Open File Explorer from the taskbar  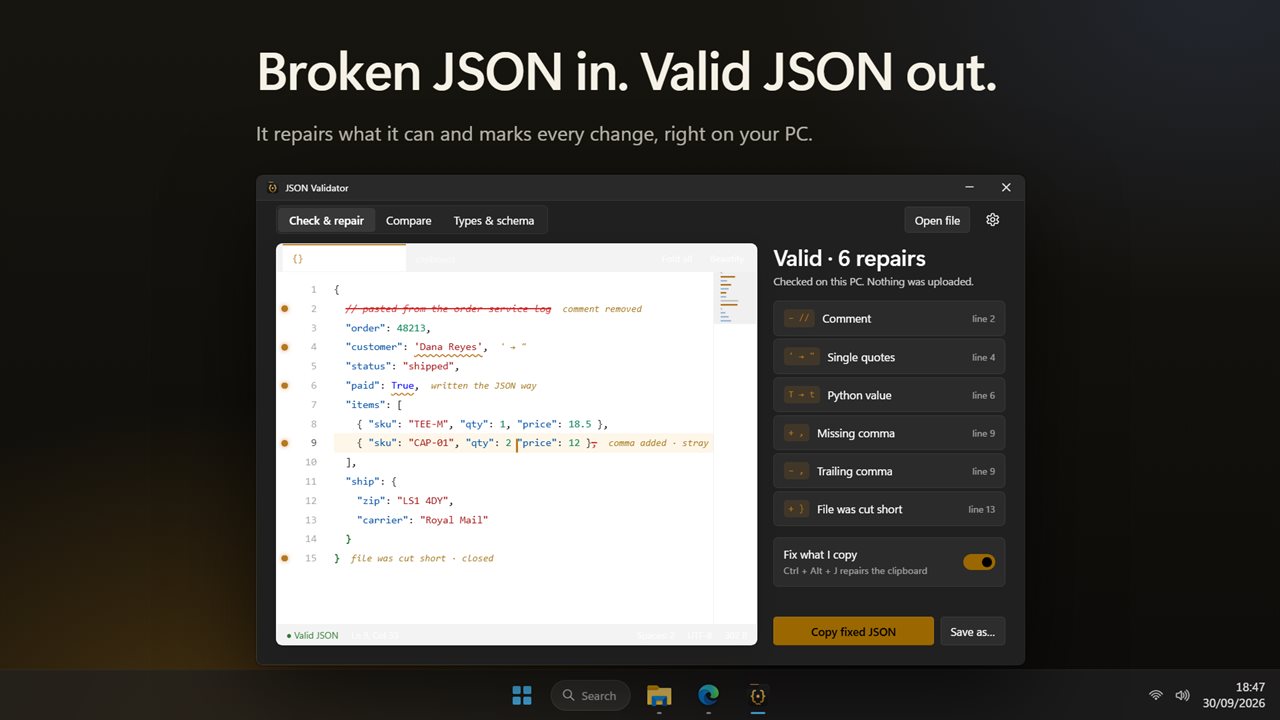click(x=659, y=695)
